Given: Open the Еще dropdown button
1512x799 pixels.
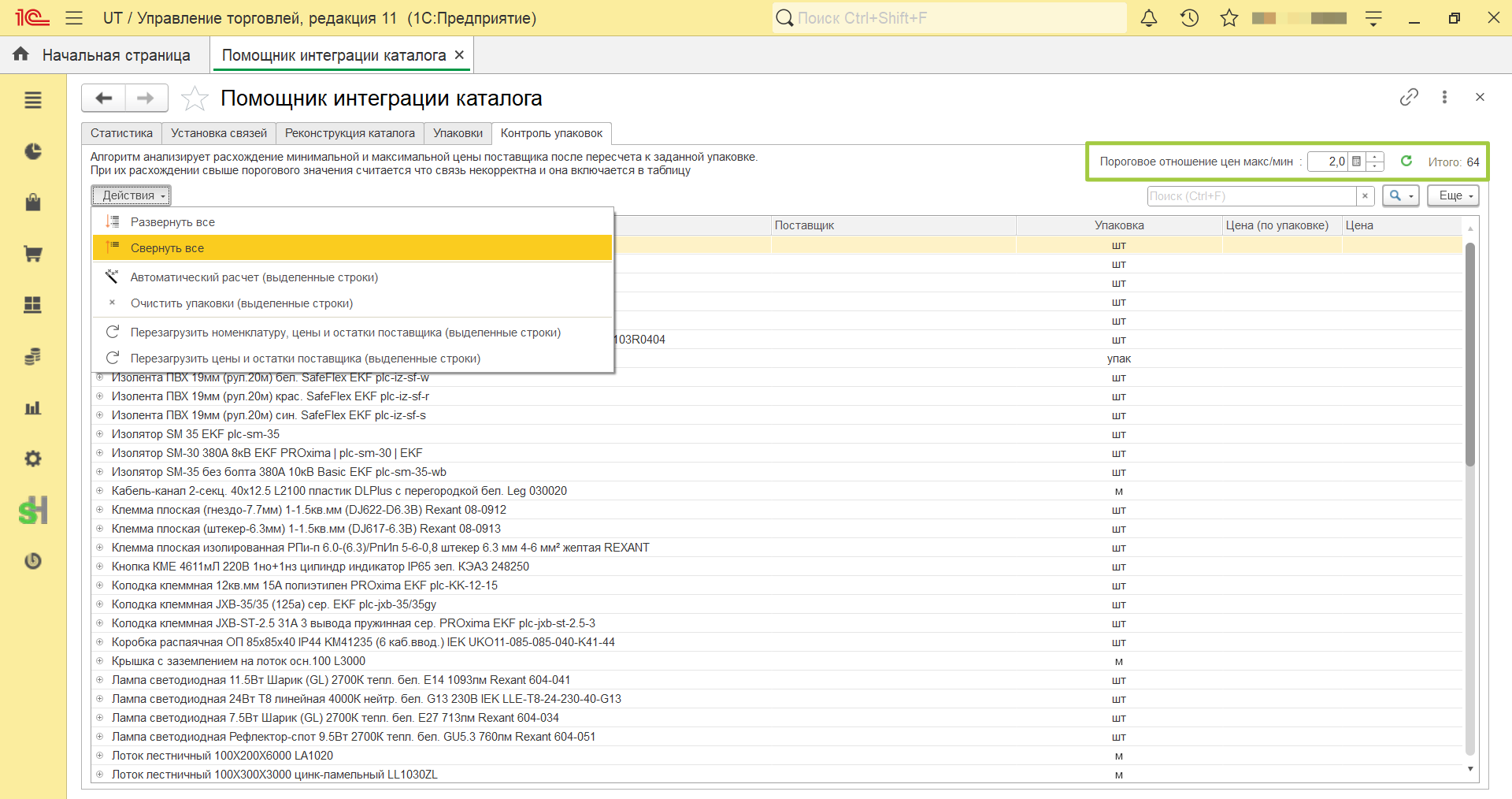Looking at the screenshot, I should coord(1453,195).
